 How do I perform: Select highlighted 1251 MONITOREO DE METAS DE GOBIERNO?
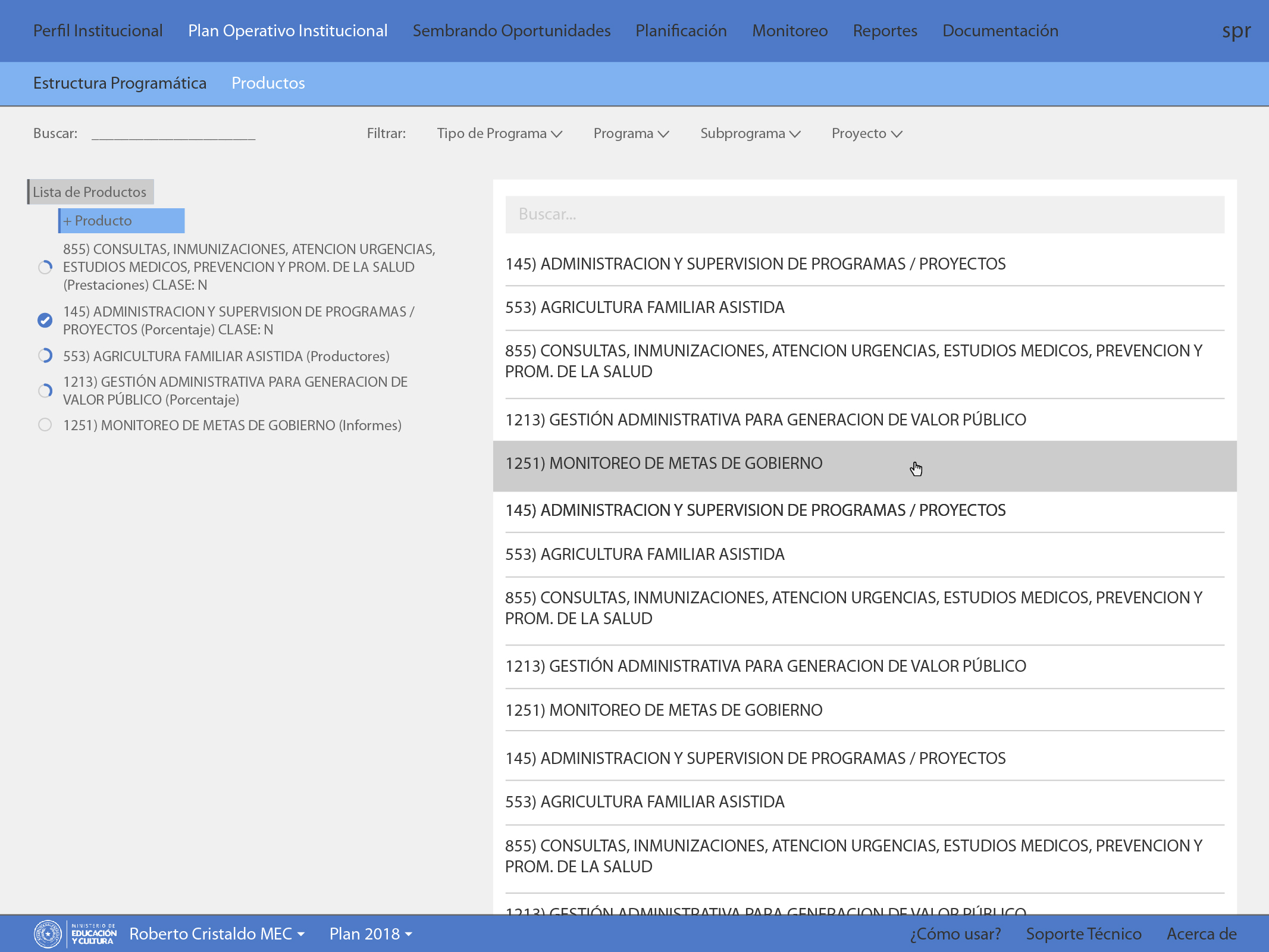(x=664, y=464)
